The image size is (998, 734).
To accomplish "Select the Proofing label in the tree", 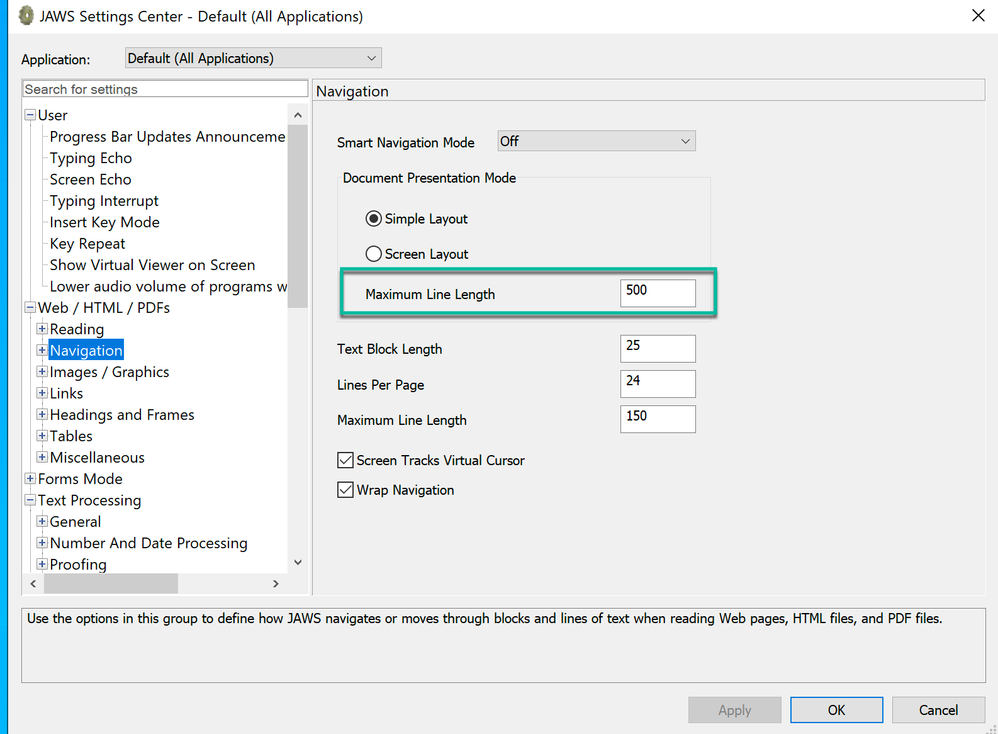I will click(x=78, y=564).
